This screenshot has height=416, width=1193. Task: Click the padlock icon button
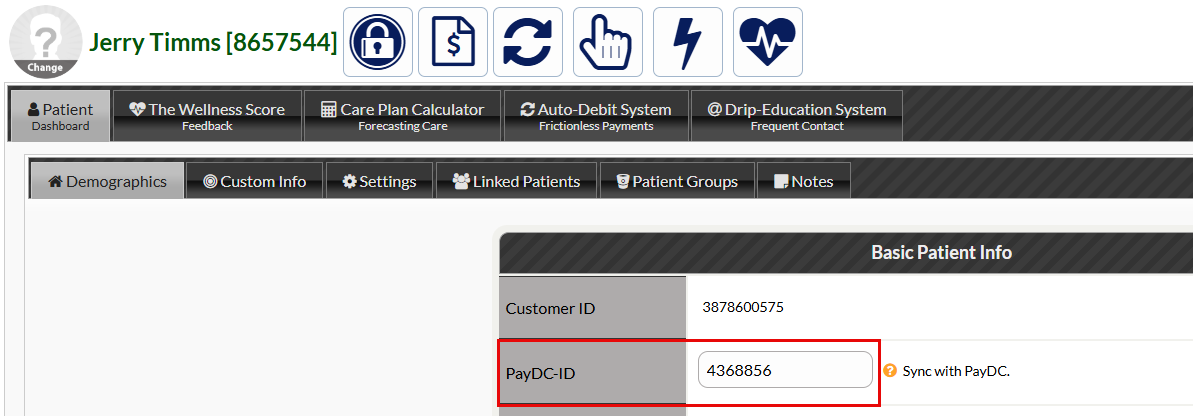point(377,42)
